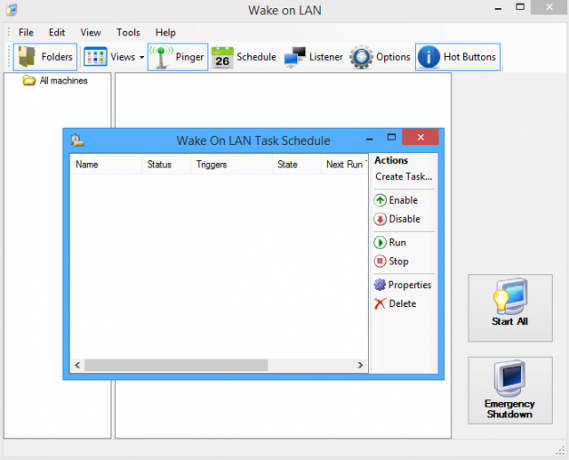Screen dimensions: 569x460
Task: Delete the selected task
Action: click(395, 304)
